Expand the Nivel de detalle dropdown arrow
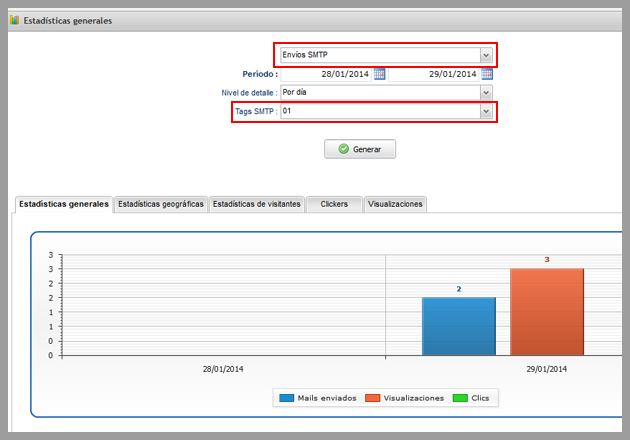Viewport: 630px width, 440px height. (x=486, y=93)
